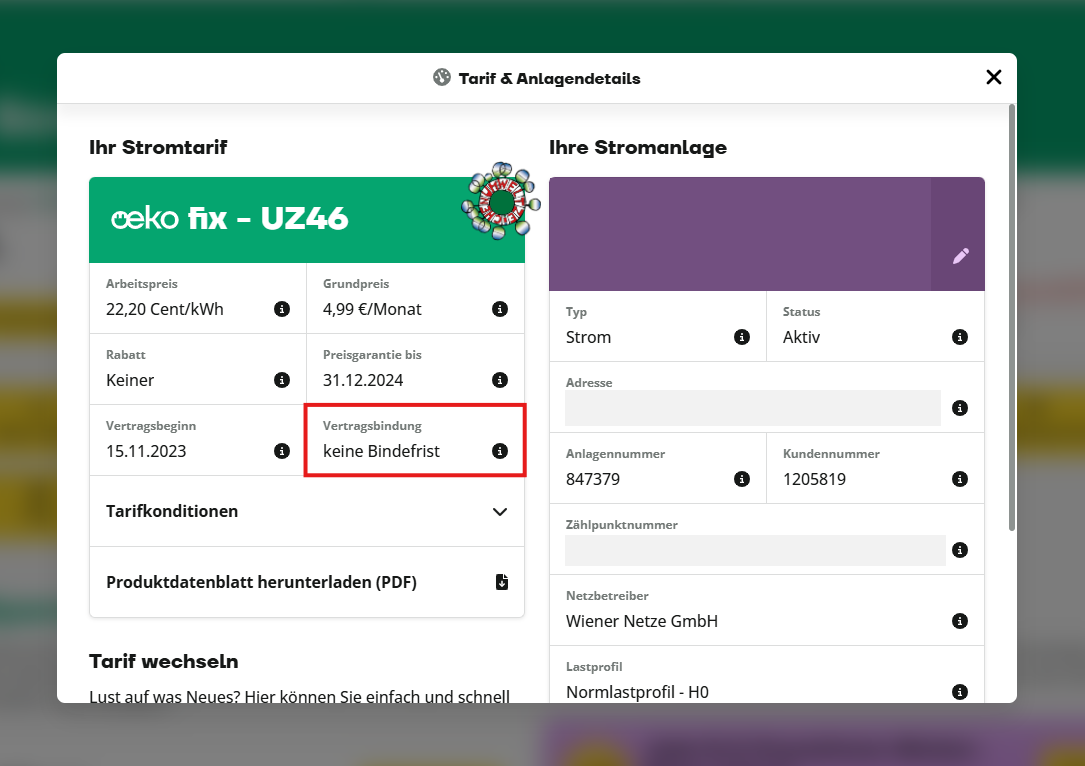Show info for Netzbetreiber Wiener Netze
Viewport: 1085px width, 766px height.
960,621
